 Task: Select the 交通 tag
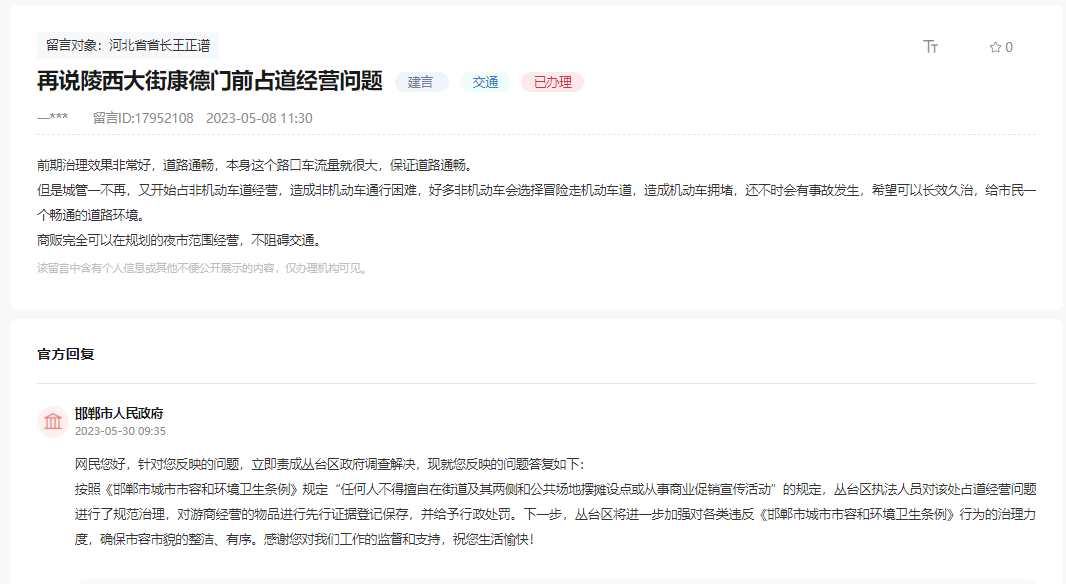click(x=485, y=82)
